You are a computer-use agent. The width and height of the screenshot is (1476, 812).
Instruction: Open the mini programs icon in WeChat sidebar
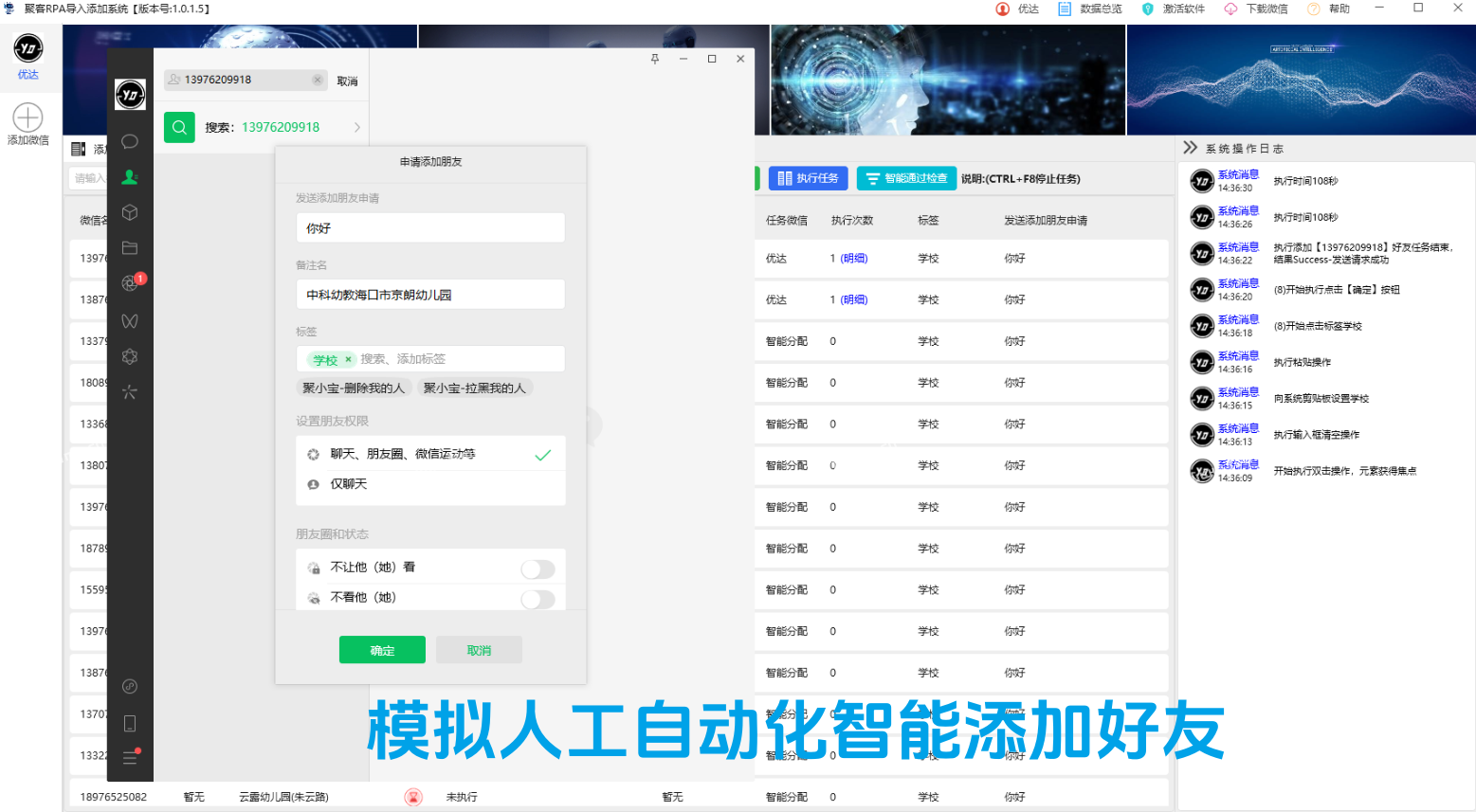[x=130, y=686]
